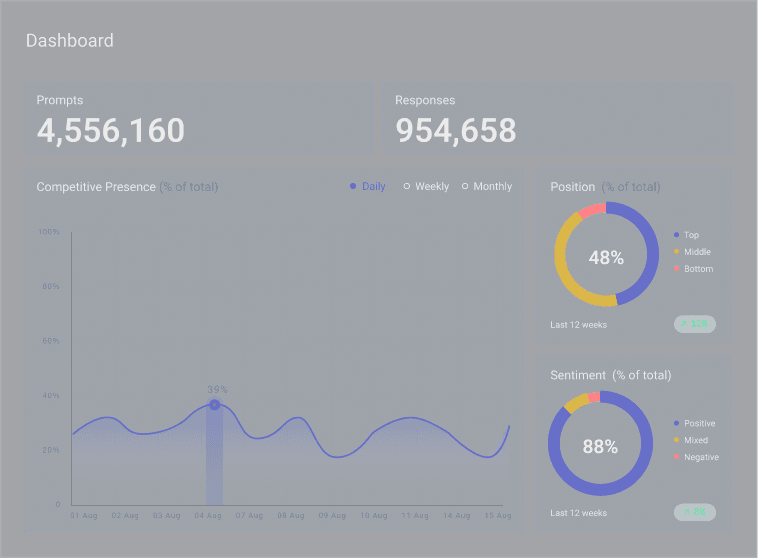The width and height of the screenshot is (758, 558).
Task: Click the green trend badge in Sentiment card
Action: coord(695,512)
